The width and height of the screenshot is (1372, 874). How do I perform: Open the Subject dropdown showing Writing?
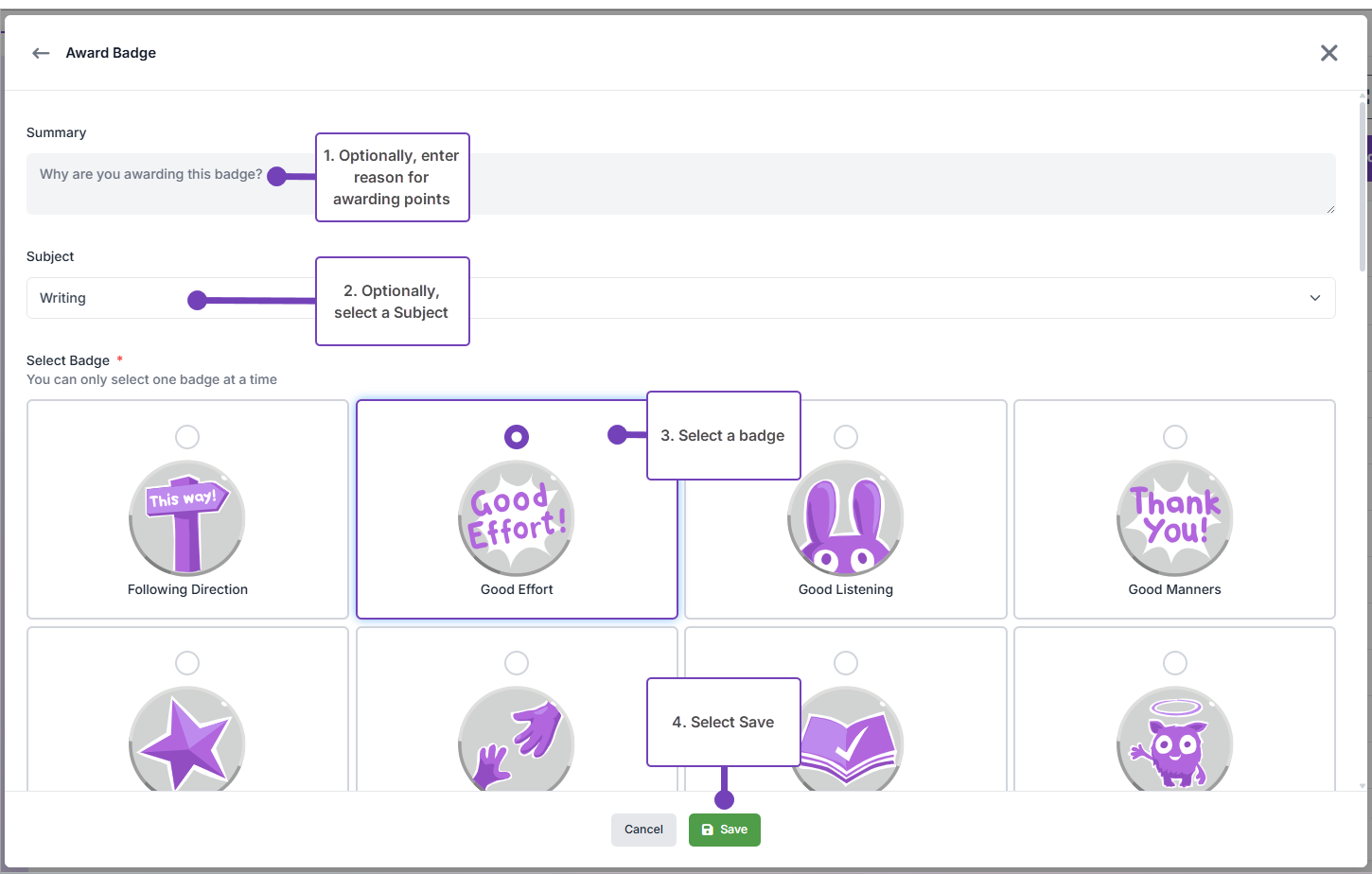(852, 298)
